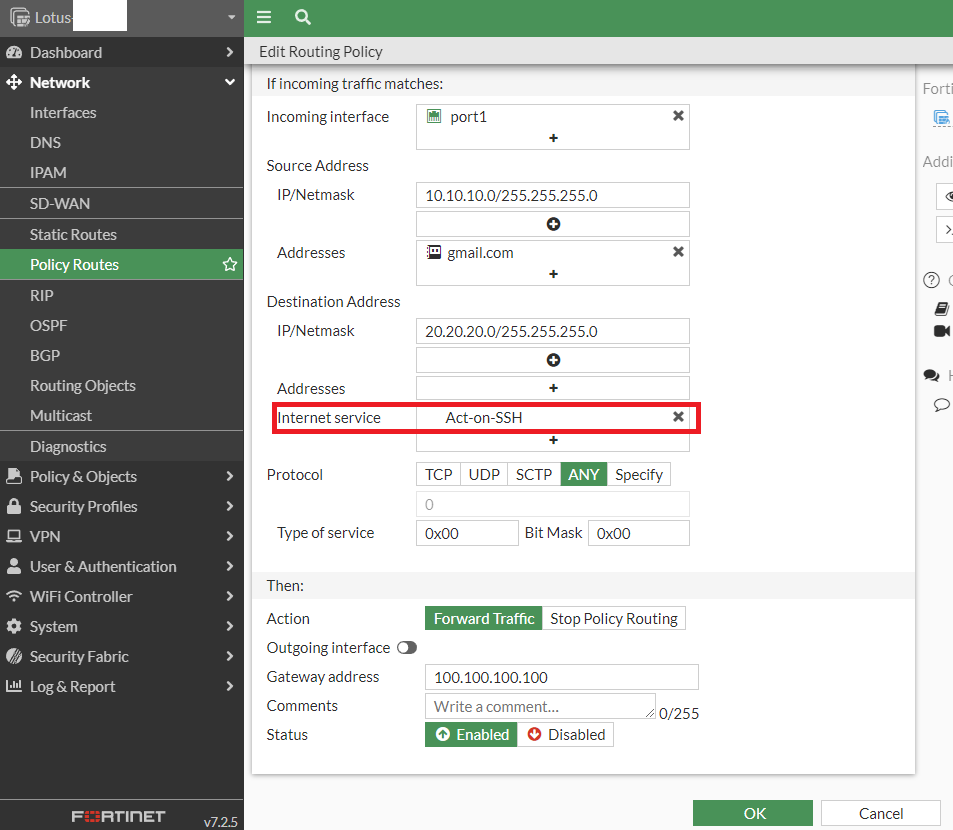Click the Policy & Objects icon

(x=14, y=476)
